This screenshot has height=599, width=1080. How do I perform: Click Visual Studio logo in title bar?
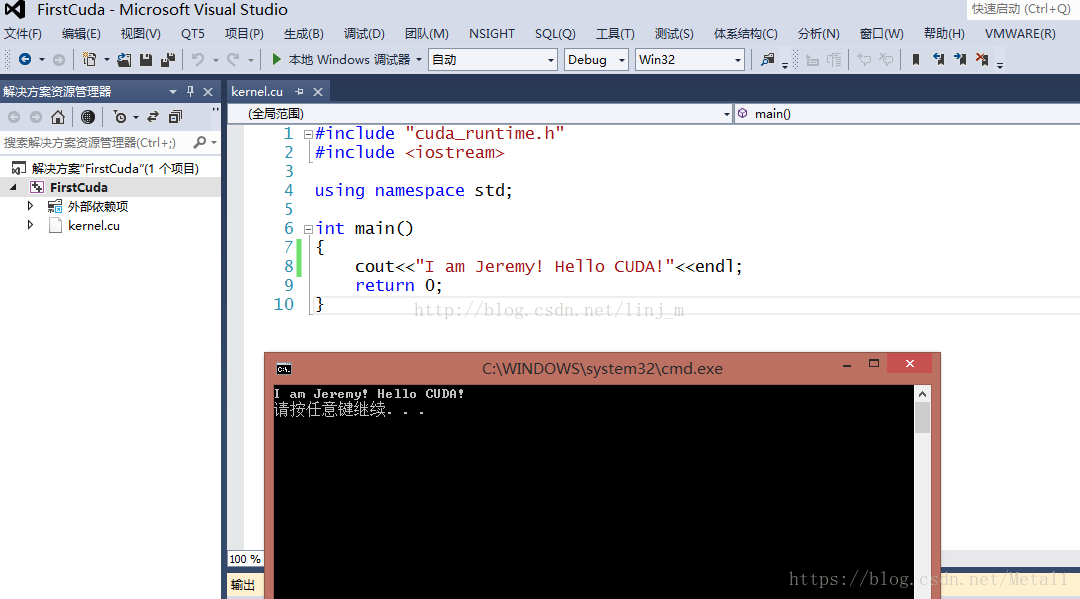point(14,10)
